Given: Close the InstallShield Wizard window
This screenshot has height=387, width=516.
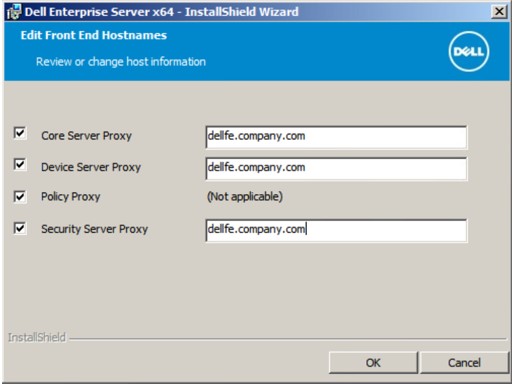Looking at the screenshot, I should pyautogui.click(x=499, y=12).
